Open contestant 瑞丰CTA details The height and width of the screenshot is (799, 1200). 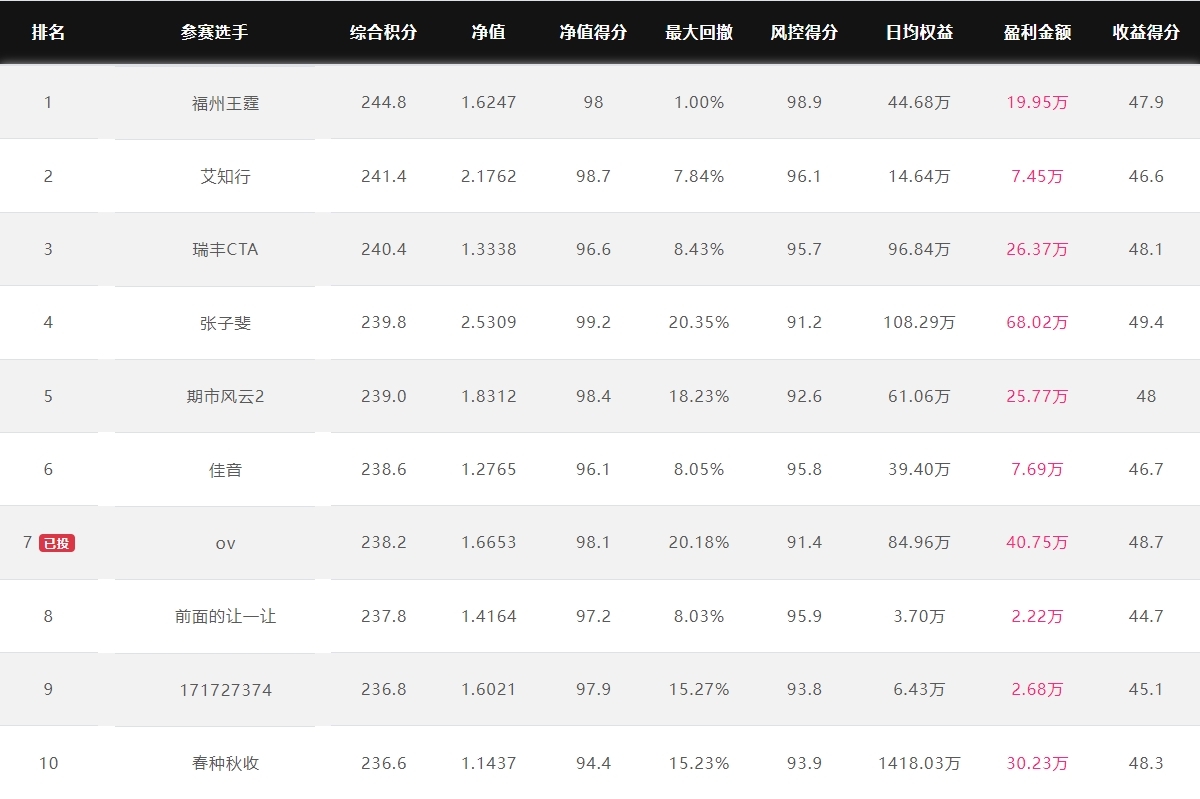pyautogui.click(x=226, y=249)
